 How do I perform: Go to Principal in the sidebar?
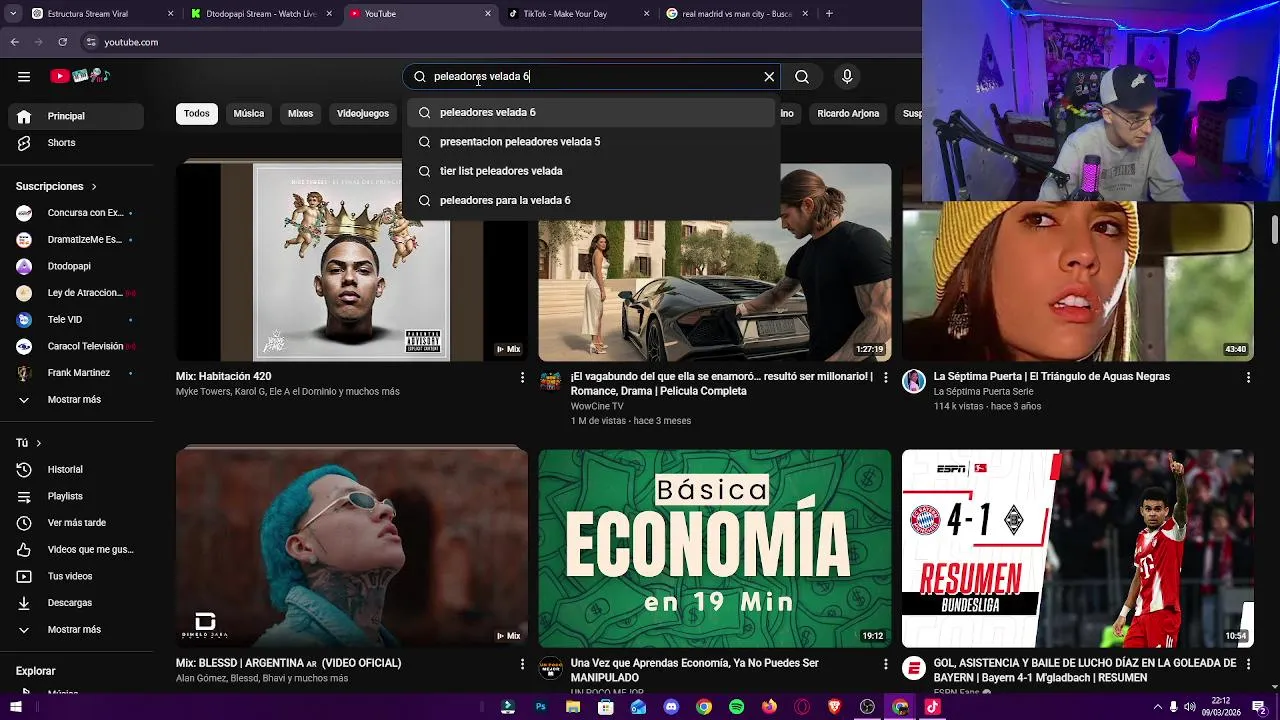[76, 116]
